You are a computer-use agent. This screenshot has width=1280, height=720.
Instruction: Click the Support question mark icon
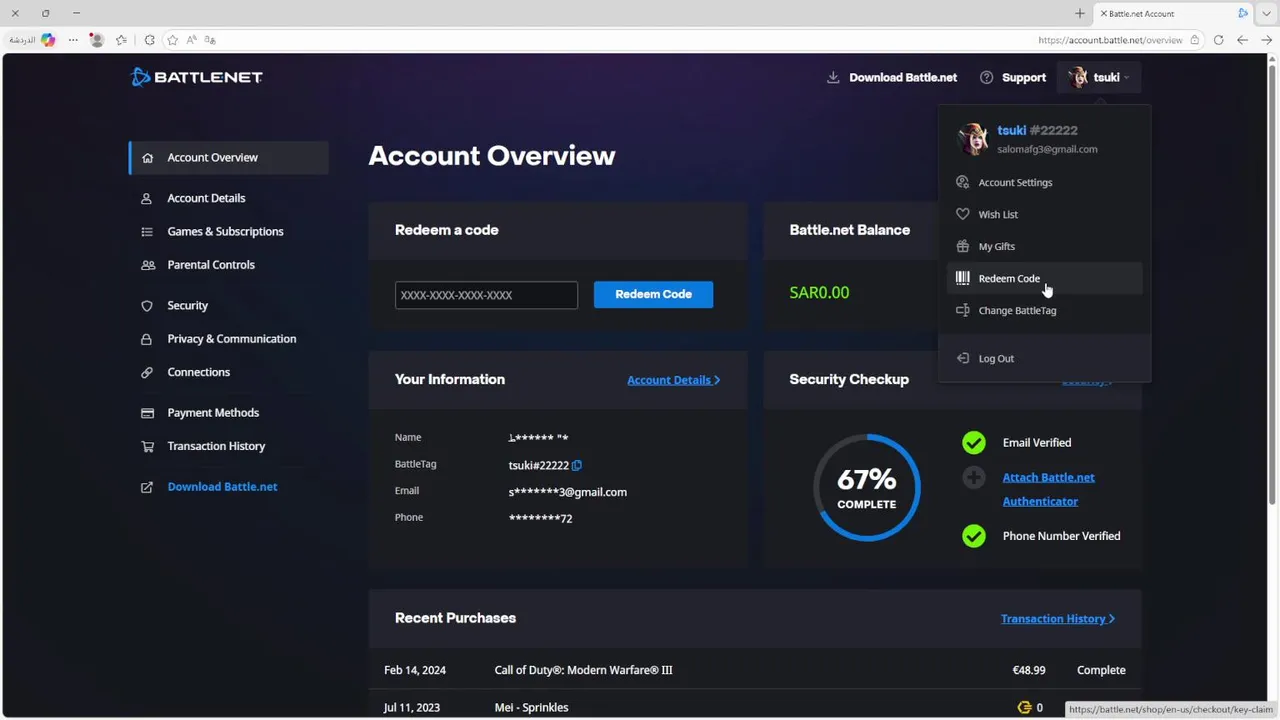pyautogui.click(x=987, y=77)
